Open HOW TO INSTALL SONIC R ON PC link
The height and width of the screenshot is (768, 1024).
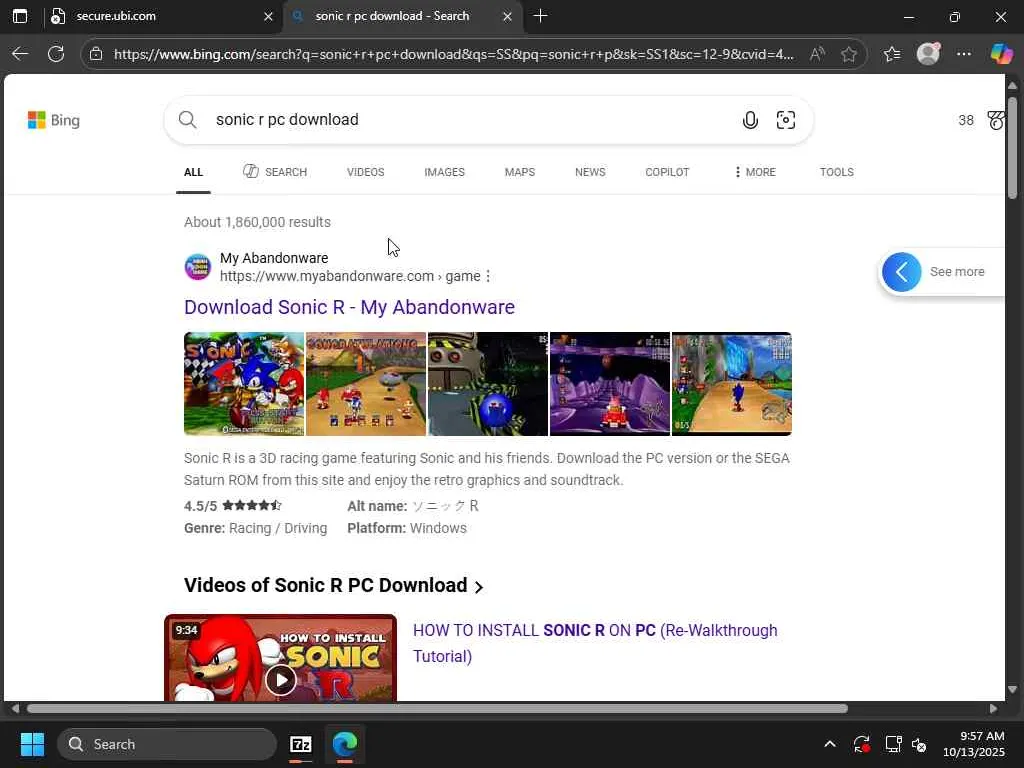point(595,643)
